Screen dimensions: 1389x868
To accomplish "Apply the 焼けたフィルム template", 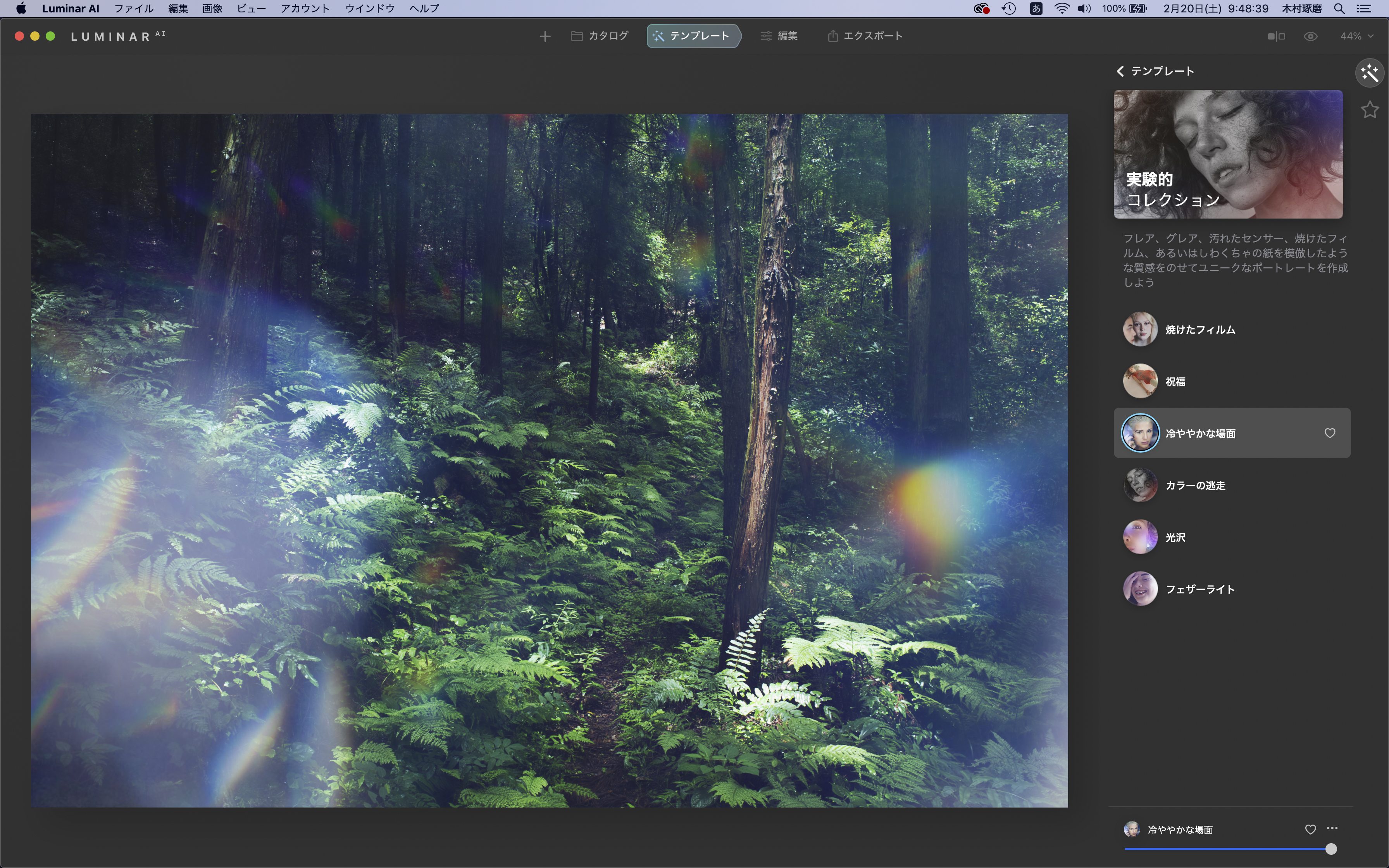I will (1199, 329).
